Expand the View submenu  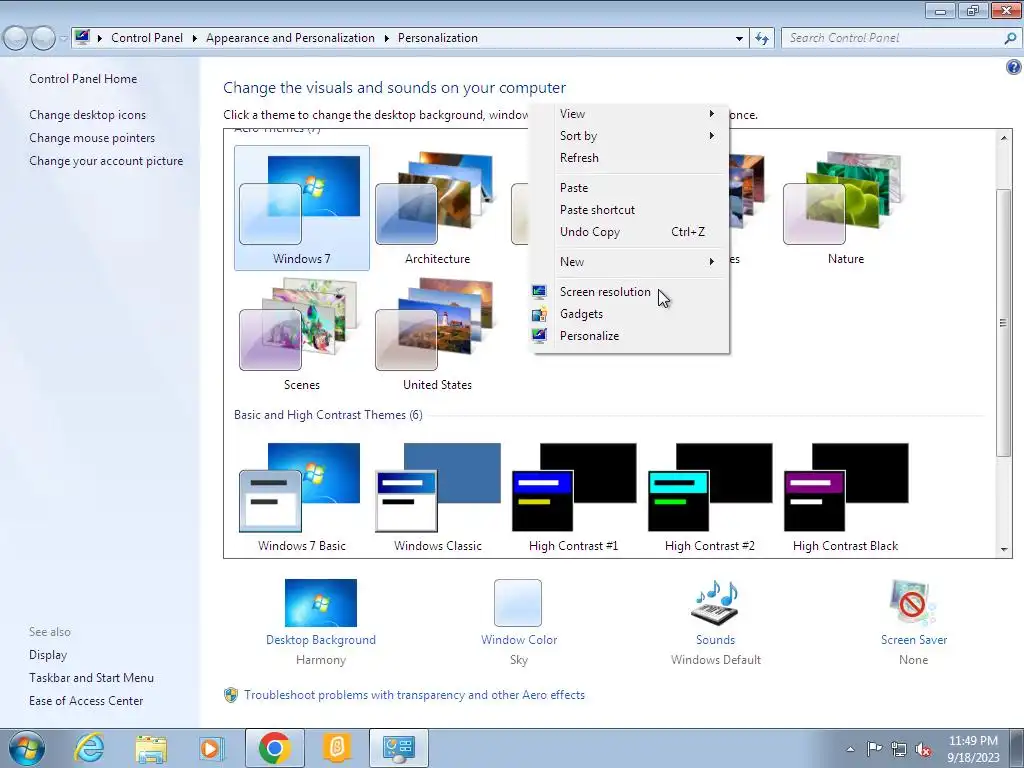pyautogui.click(x=629, y=114)
